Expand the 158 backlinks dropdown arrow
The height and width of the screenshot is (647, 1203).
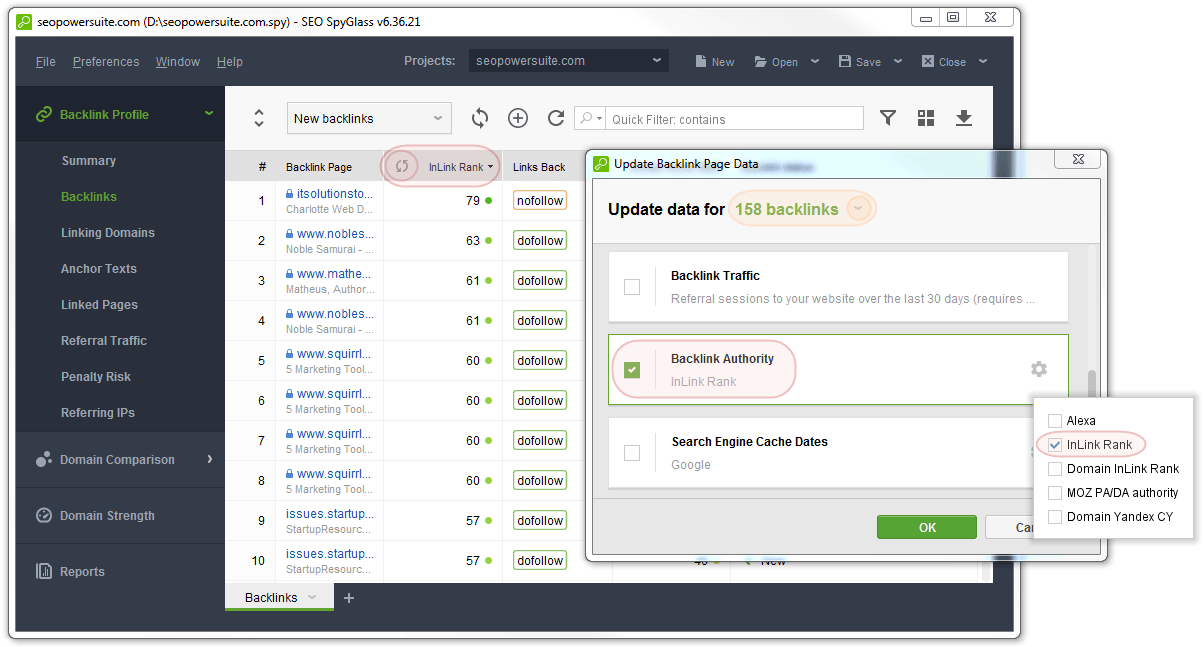tap(859, 209)
